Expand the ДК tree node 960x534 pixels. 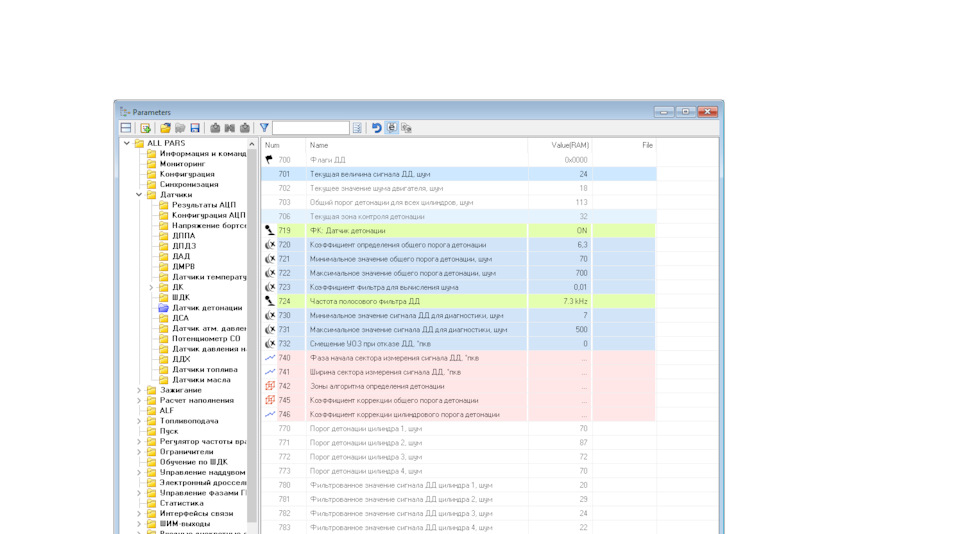pyautogui.click(x=151, y=287)
